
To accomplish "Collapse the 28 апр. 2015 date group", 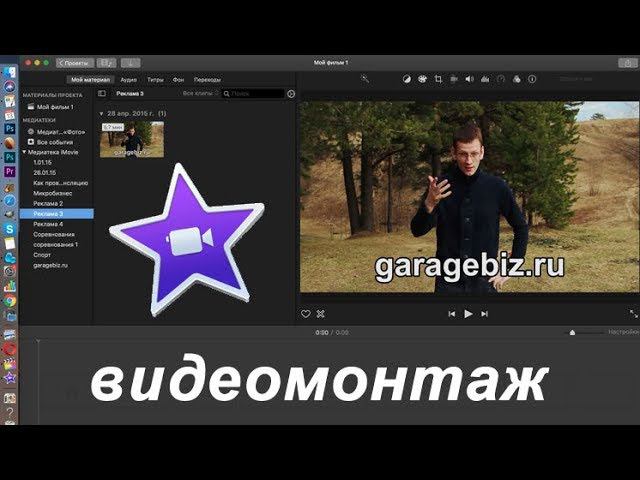I will coord(101,113).
